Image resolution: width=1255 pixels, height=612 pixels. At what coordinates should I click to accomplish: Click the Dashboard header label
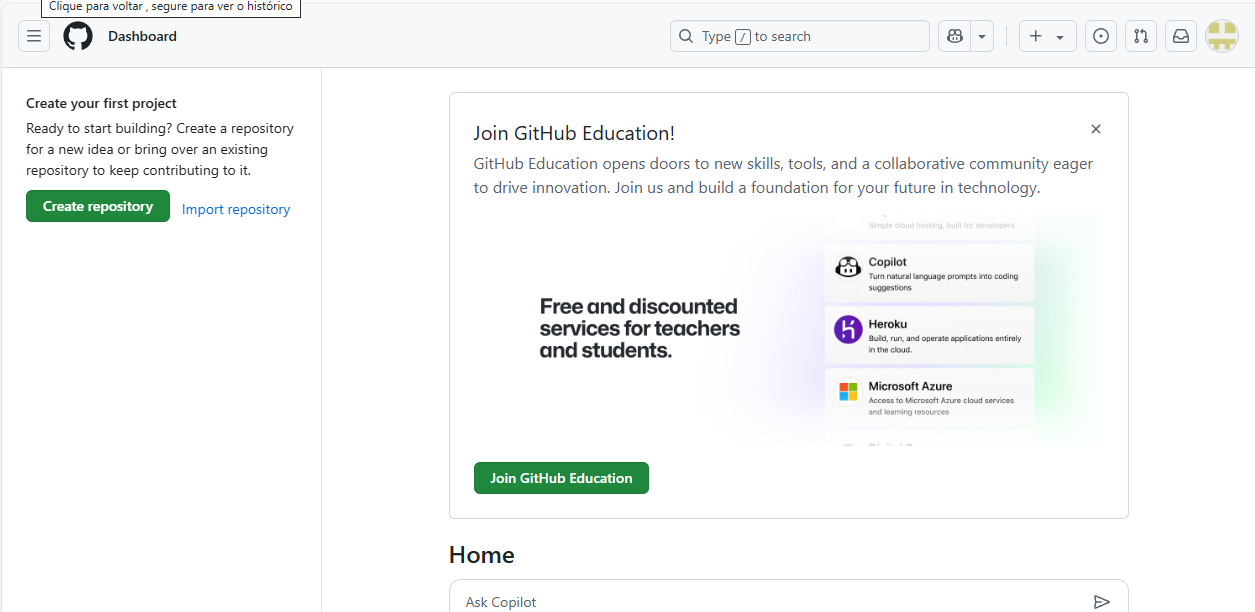tap(142, 36)
